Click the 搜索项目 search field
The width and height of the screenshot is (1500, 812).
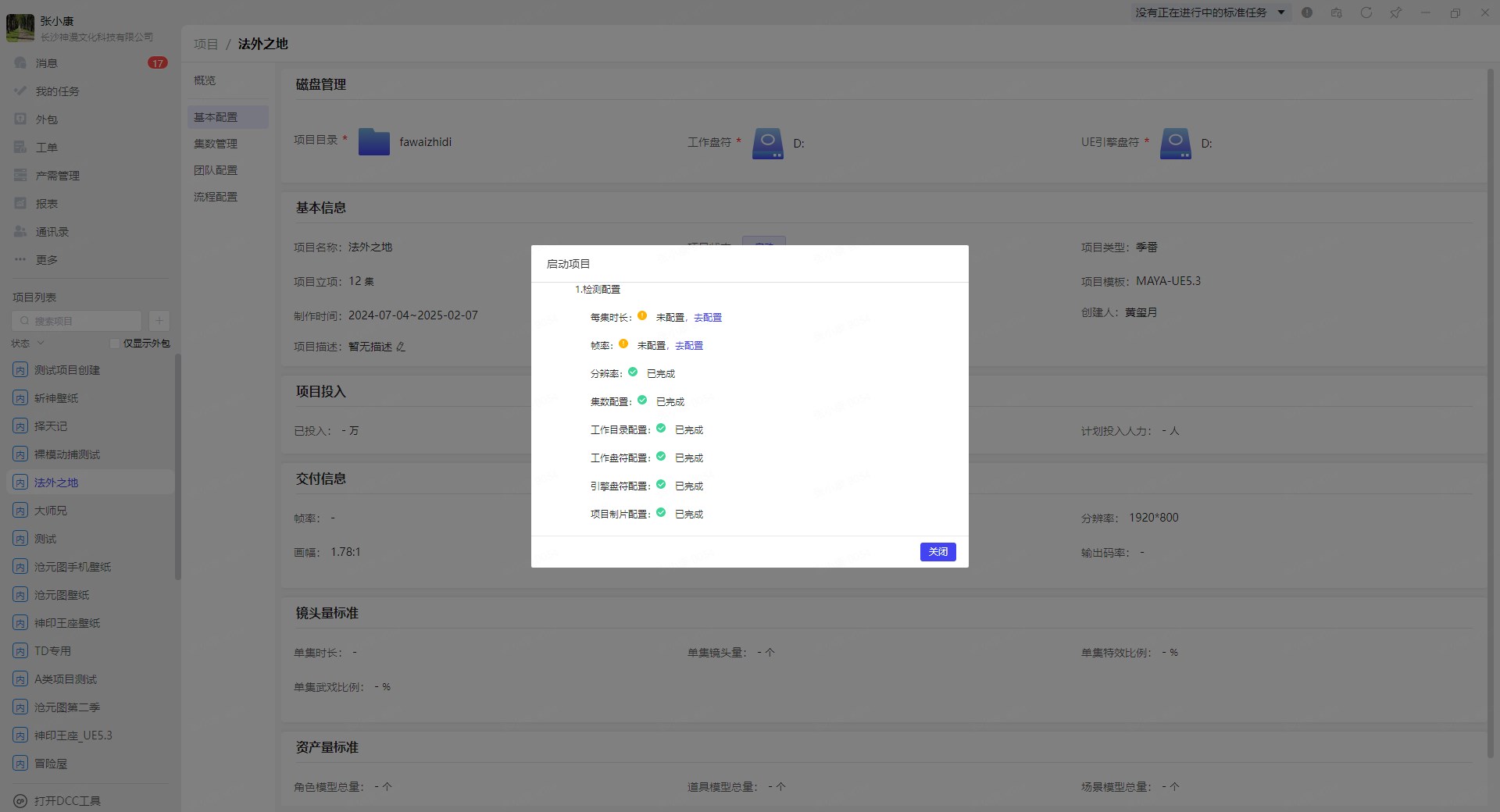click(78, 321)
